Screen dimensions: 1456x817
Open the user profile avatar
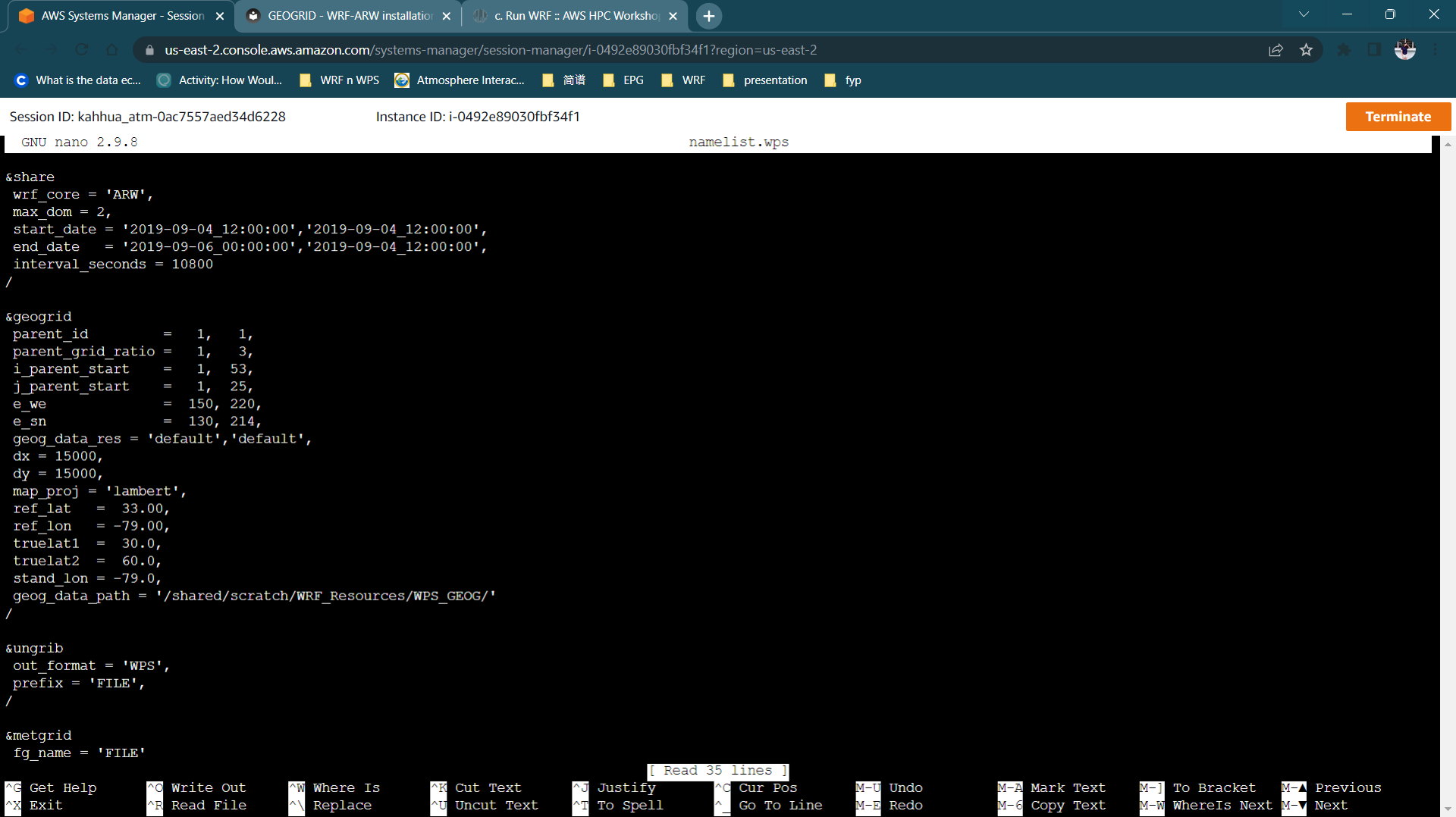pos(1404,50)
